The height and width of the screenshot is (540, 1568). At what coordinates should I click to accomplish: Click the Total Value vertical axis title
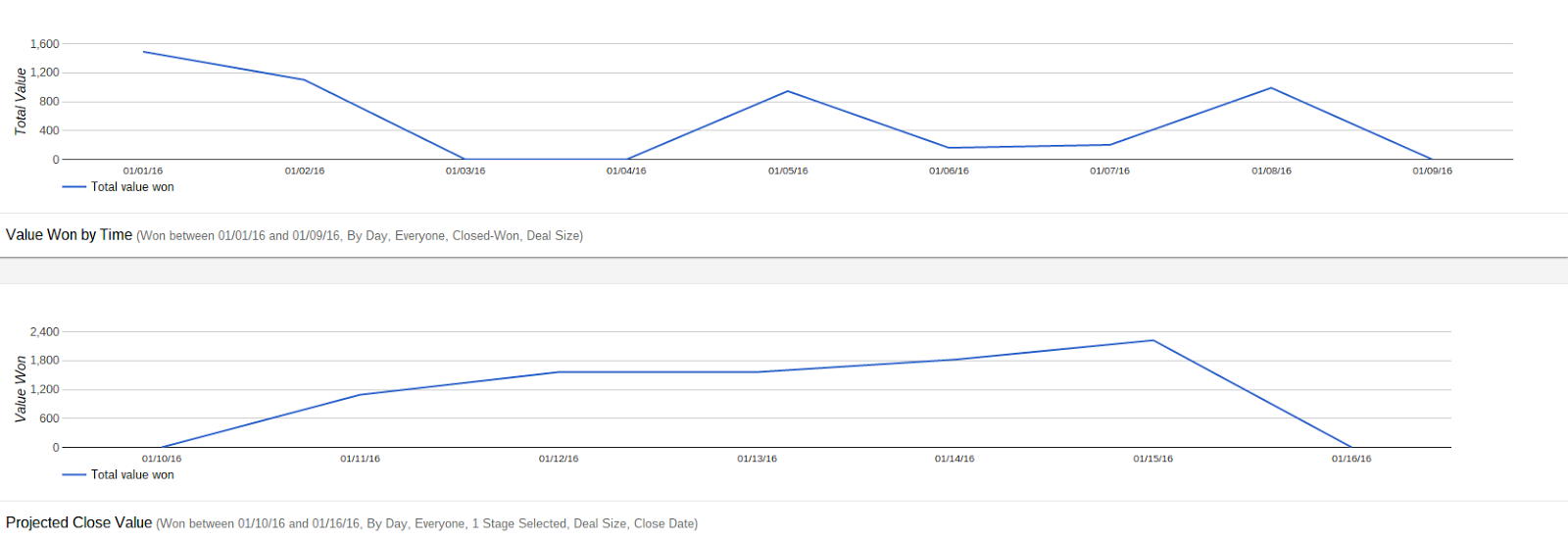pyautogui.click(x=21, y=101)
